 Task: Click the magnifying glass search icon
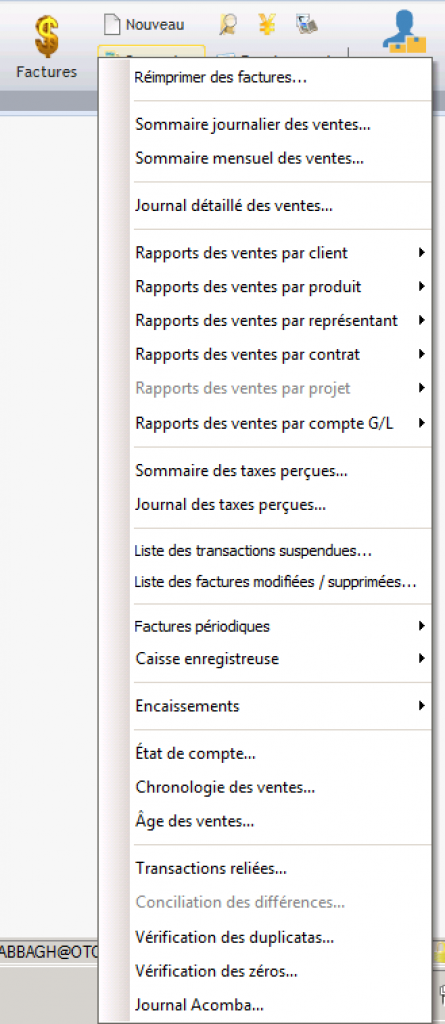(x=227, y=25)
